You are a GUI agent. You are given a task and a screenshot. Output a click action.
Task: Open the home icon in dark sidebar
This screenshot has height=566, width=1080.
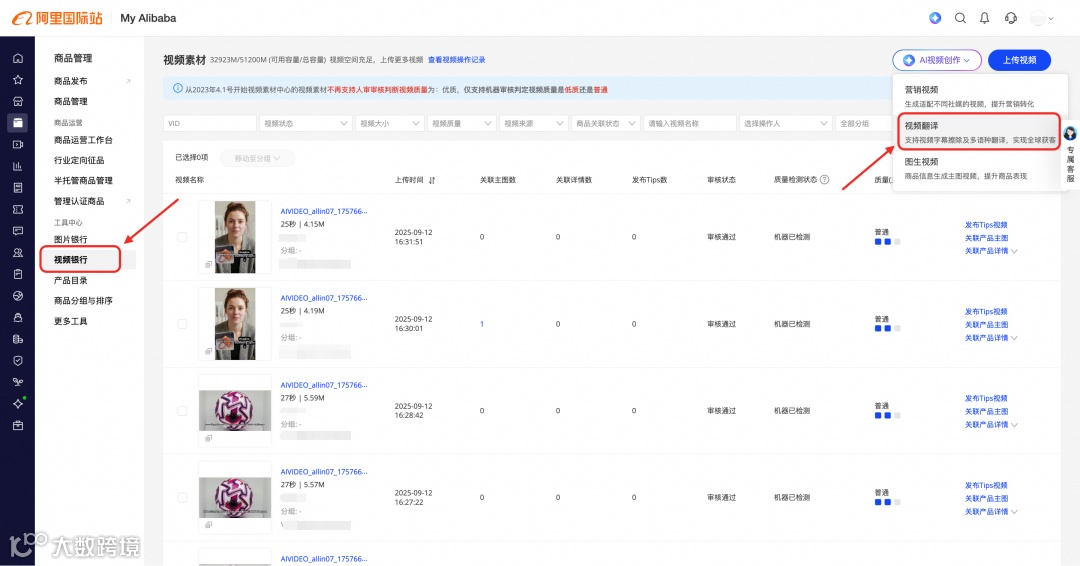(18, 59)
